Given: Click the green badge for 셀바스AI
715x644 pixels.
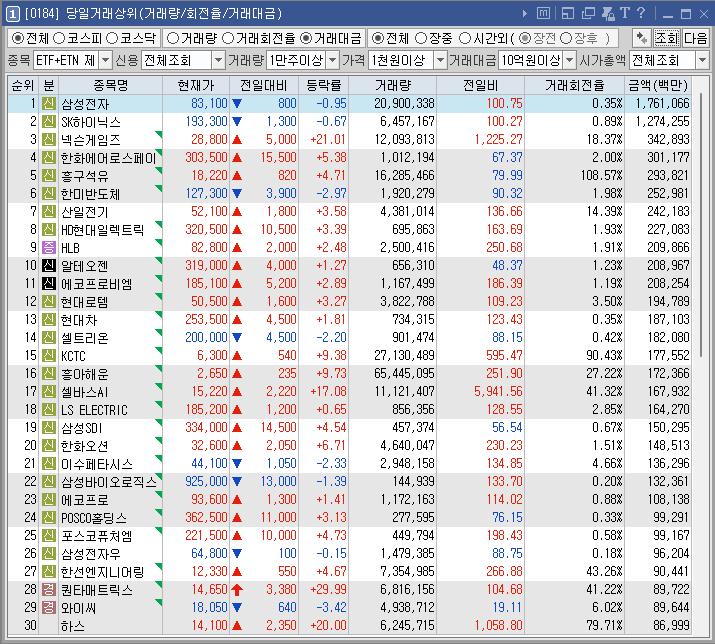Looking at the screenshot, I should (x=49, y=391).
